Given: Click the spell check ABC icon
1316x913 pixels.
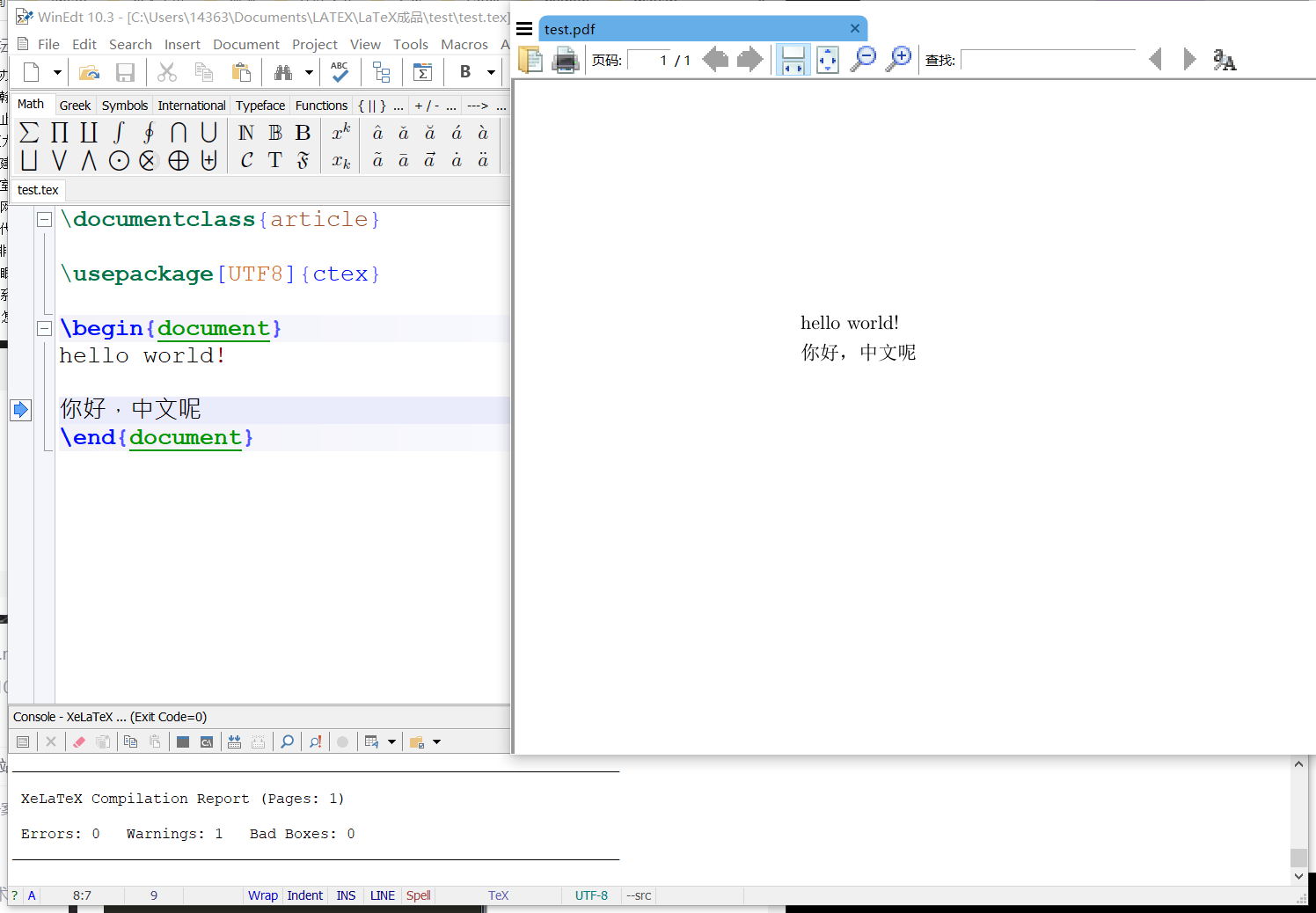Looking at the screenshot, I should pos(340,71).
